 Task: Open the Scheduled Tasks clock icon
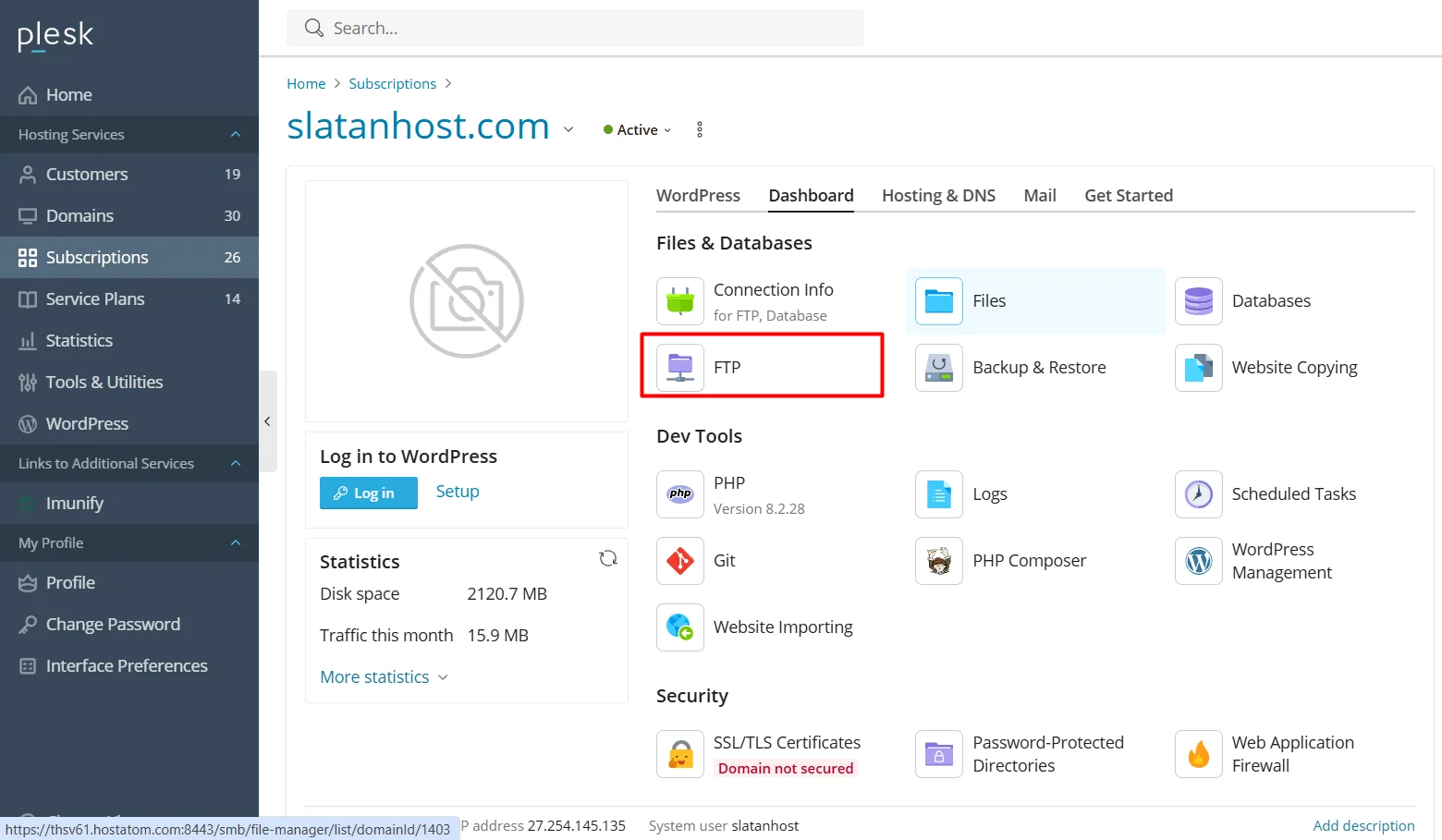click(1199, 494)
